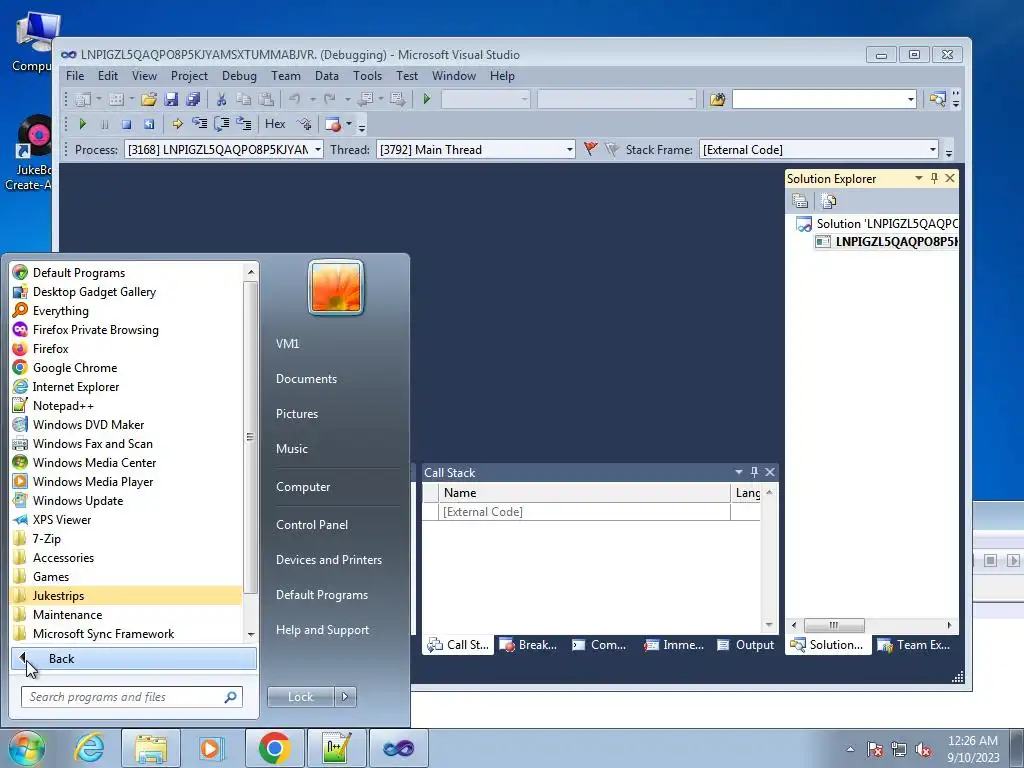
Task: Click the Breakpoints window icon in Debug toolbar
Action: click(x=332, y=124)
